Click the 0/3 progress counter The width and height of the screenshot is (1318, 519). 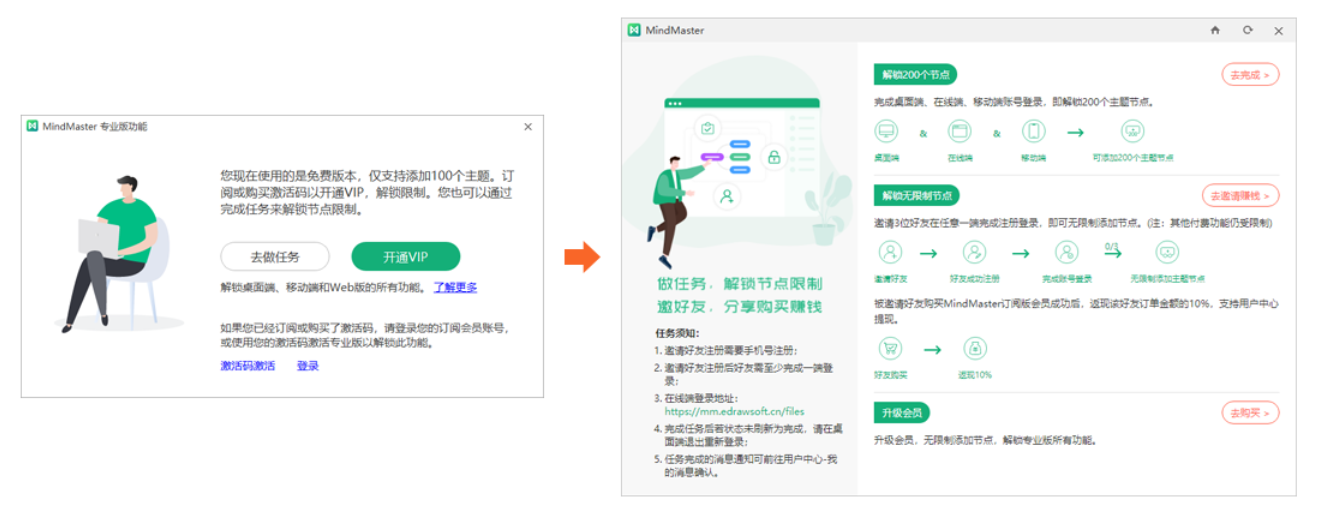1111,245
